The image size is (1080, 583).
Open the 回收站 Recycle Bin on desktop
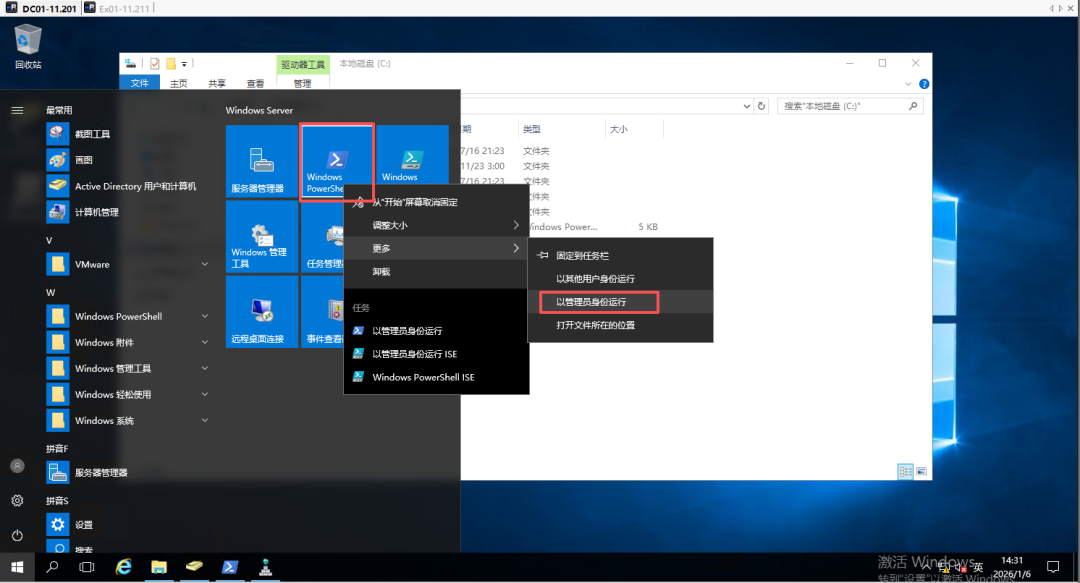tap(28, 46)
